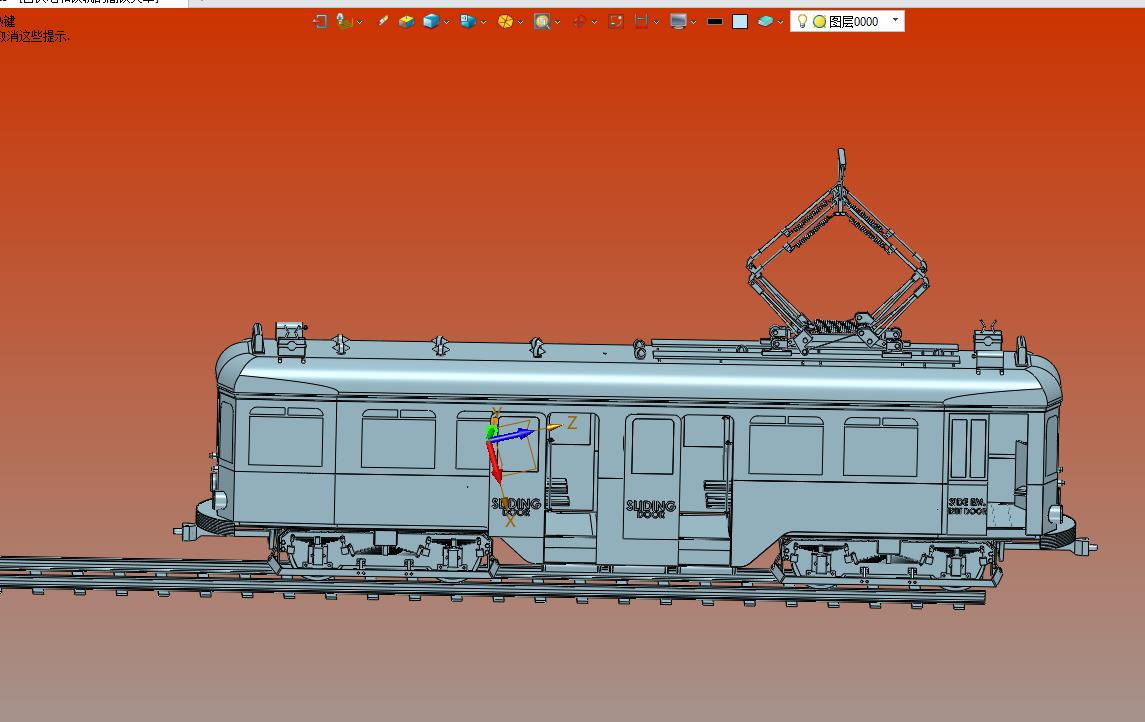This screenshot has height=722, width=1145.
Task: Select the pencil sketch tool icon
Action: [x=383, y=21]
